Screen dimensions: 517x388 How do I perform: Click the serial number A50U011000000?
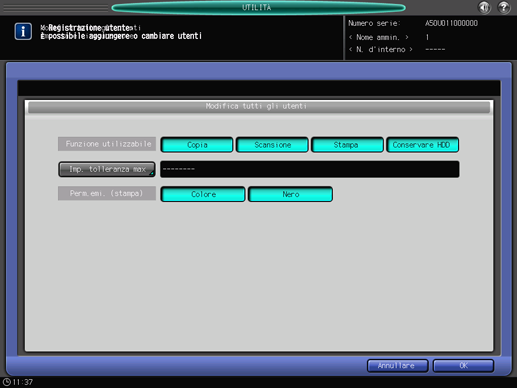click(451, 23)
